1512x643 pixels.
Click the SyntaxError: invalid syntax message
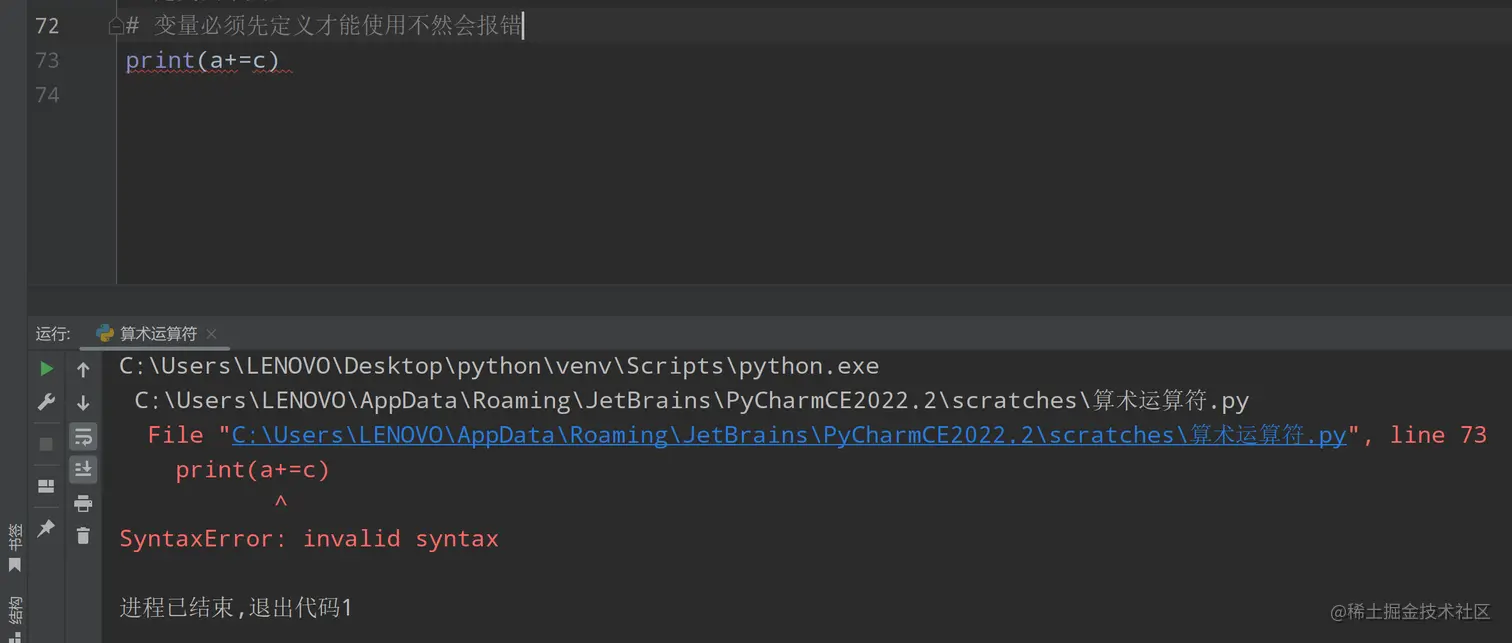tap(309, 539)
